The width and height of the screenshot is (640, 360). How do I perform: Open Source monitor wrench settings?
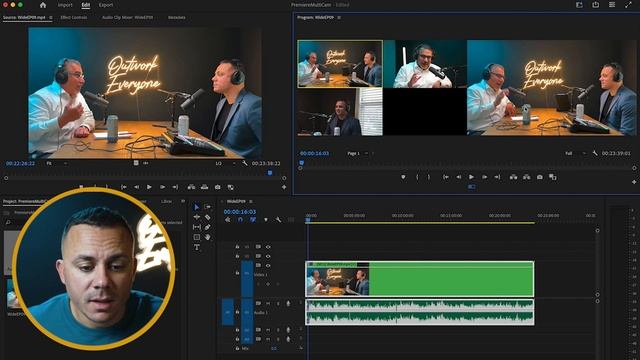pos(244,163)
